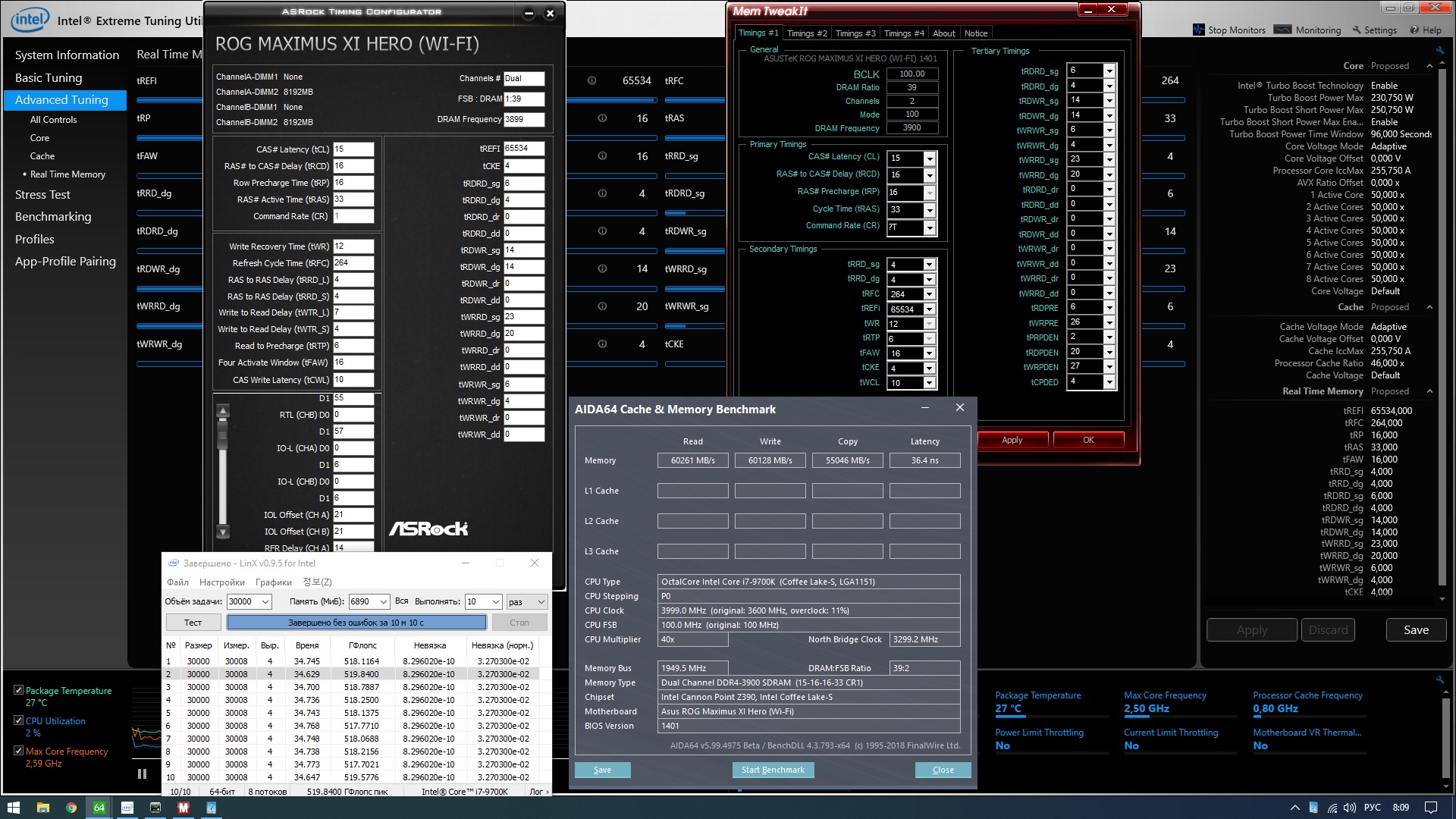Open XTU Settings wrench icon

click(1357, 30)
